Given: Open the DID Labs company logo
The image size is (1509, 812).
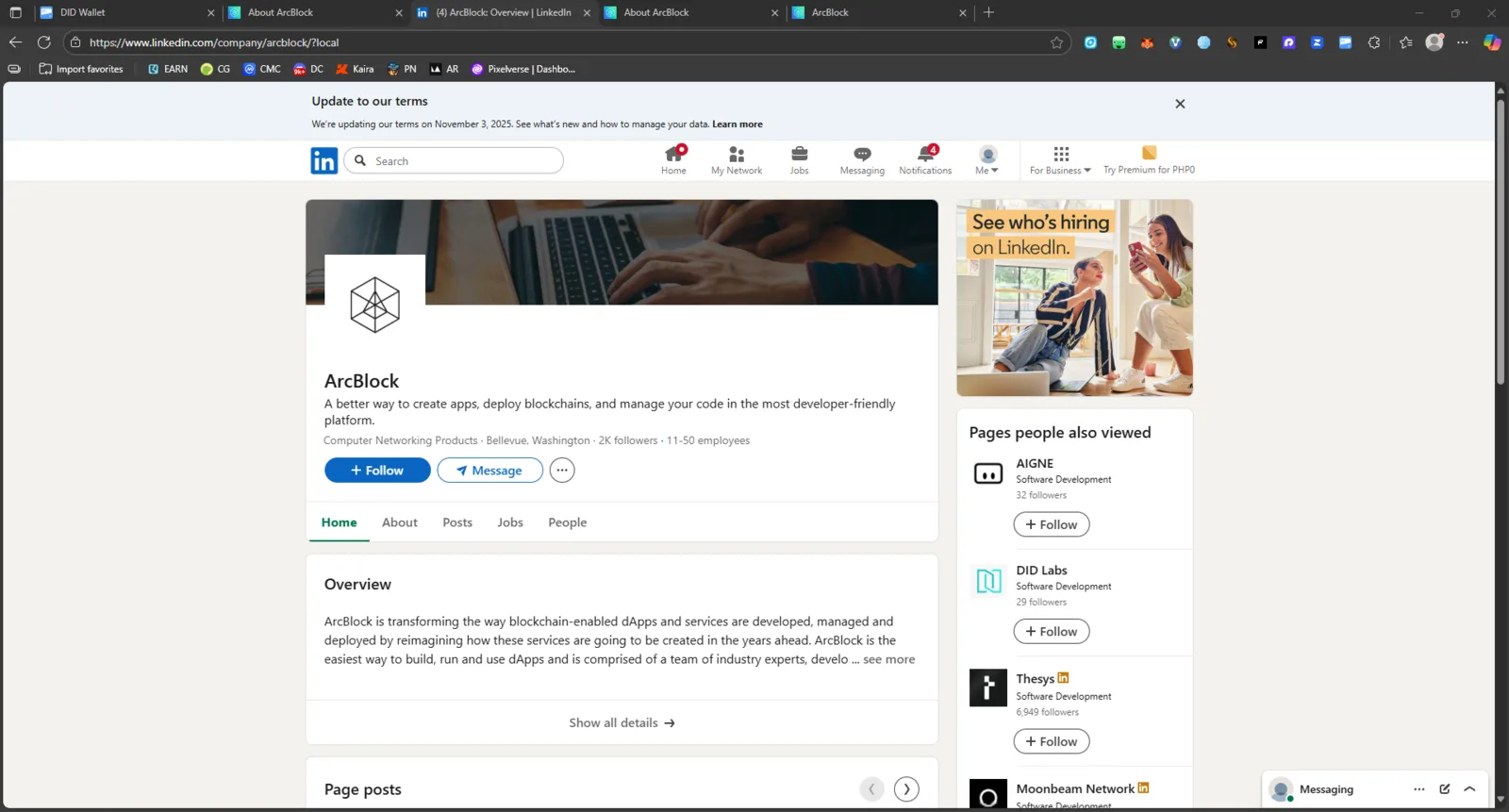Looking at the screenshot, I should coord(988,581).
